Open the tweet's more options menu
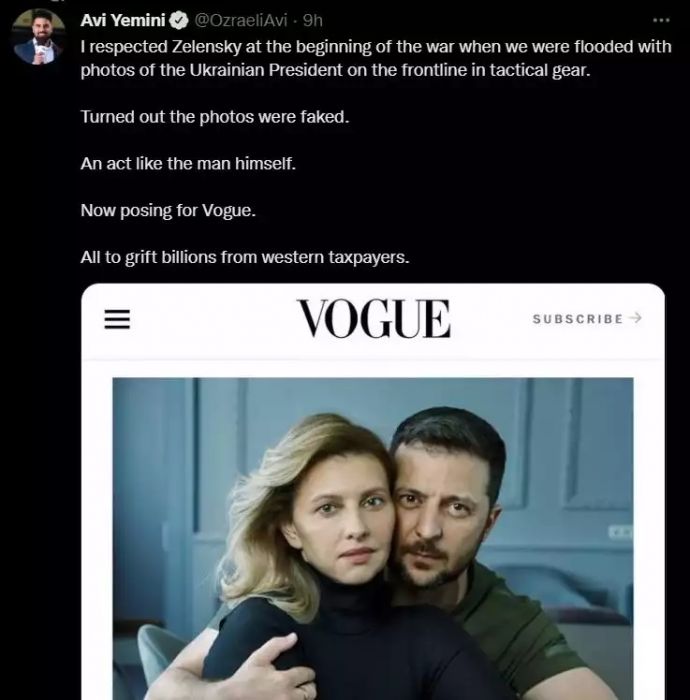The height and width of the screenshot is (700, 690). [661, 20]
